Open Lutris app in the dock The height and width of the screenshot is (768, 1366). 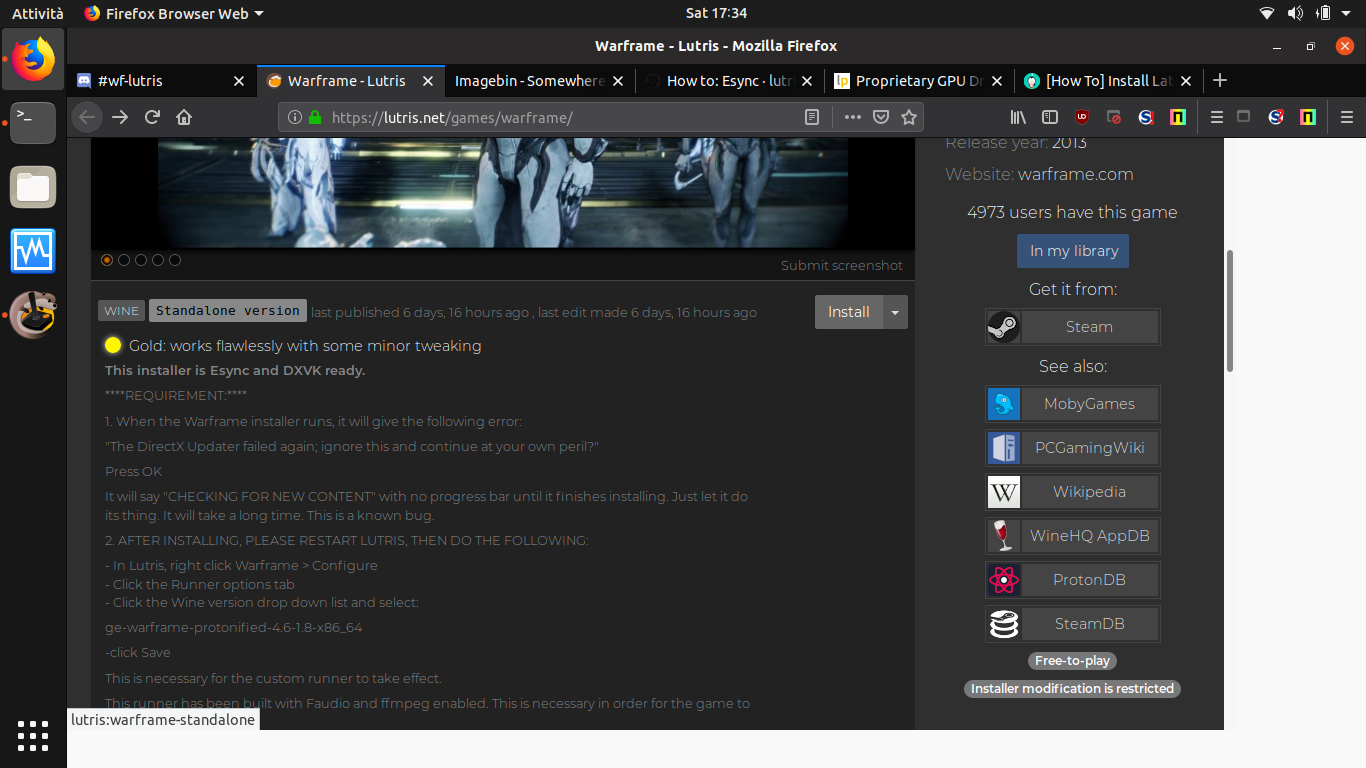tap(33, 315)
